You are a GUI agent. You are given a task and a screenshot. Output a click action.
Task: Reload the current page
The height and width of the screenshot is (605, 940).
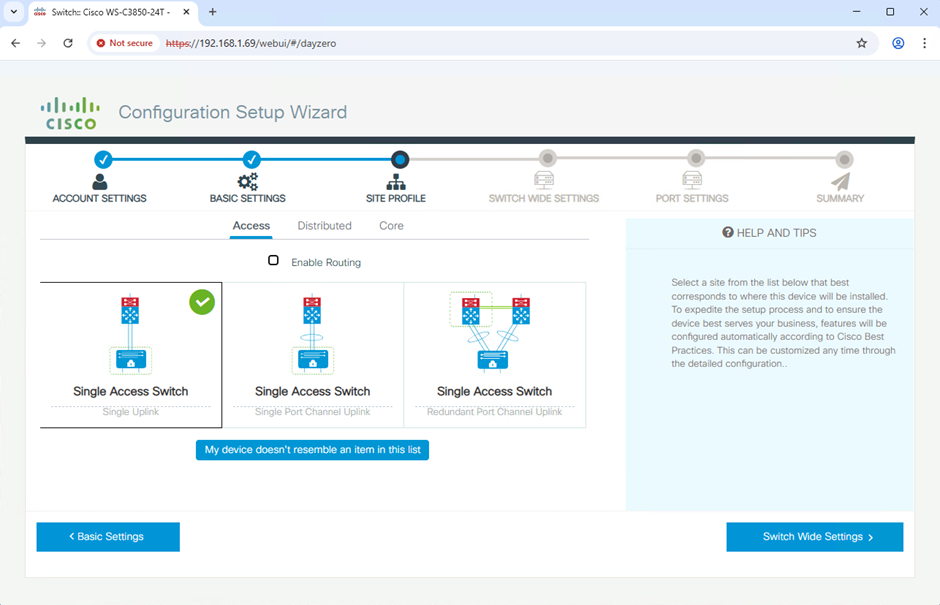pyautogui.click(x=68, y=43)
